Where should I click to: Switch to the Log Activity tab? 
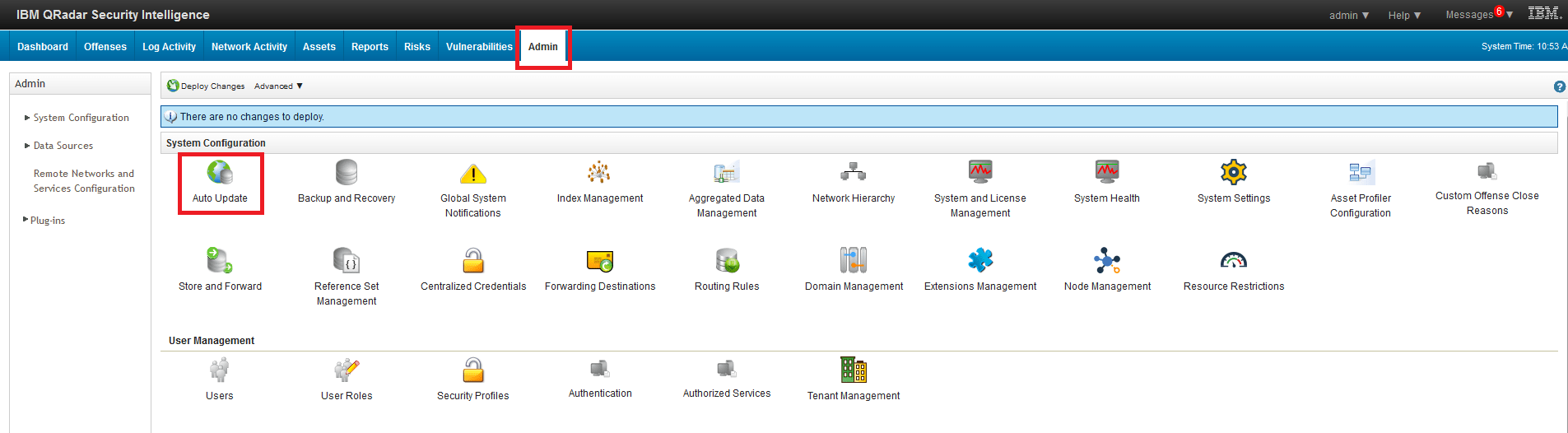(169, 47)
